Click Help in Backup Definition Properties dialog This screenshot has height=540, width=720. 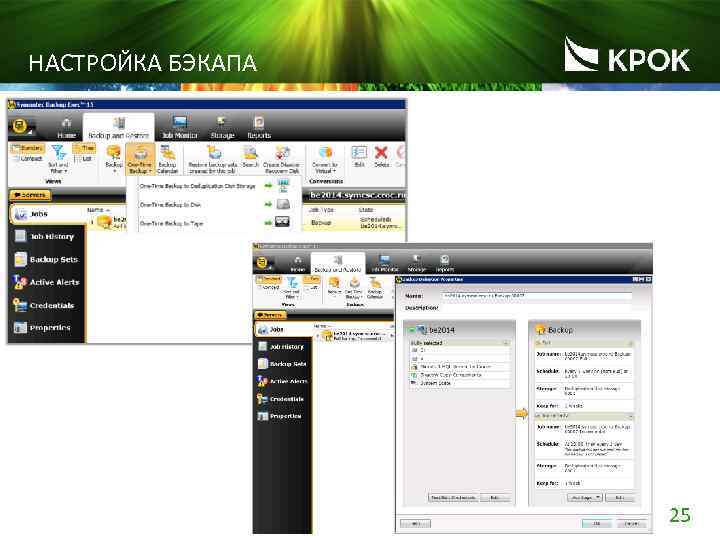[x=416, y=523]
